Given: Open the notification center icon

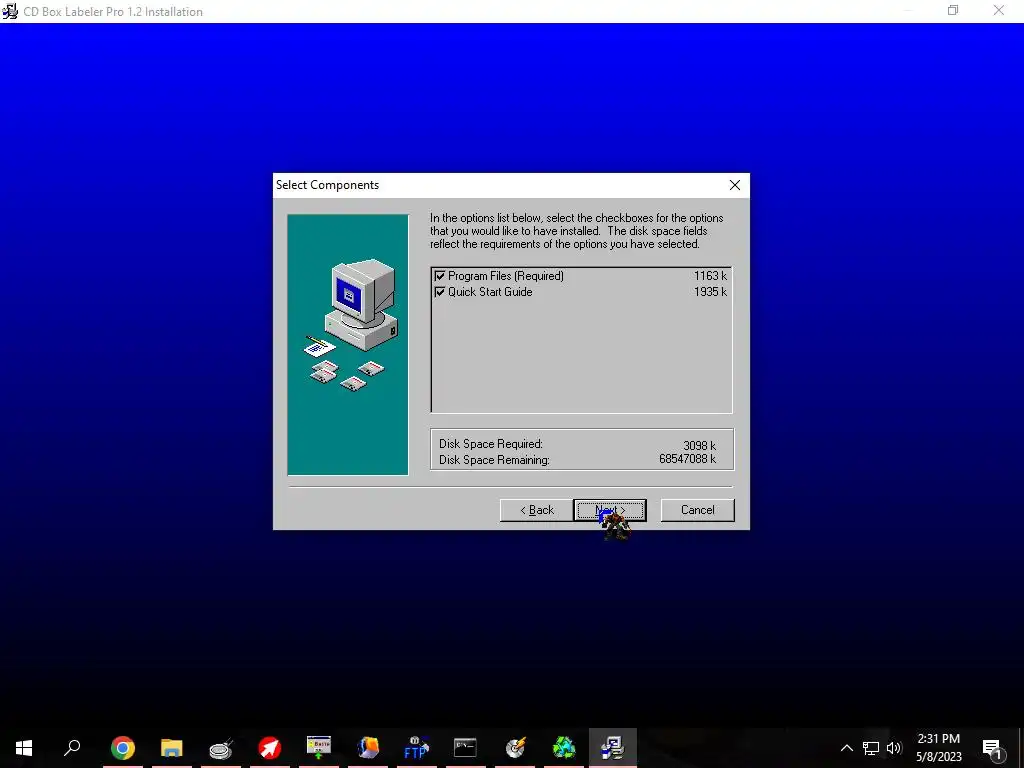Looking at the screenshot, I should click(993, 748).
